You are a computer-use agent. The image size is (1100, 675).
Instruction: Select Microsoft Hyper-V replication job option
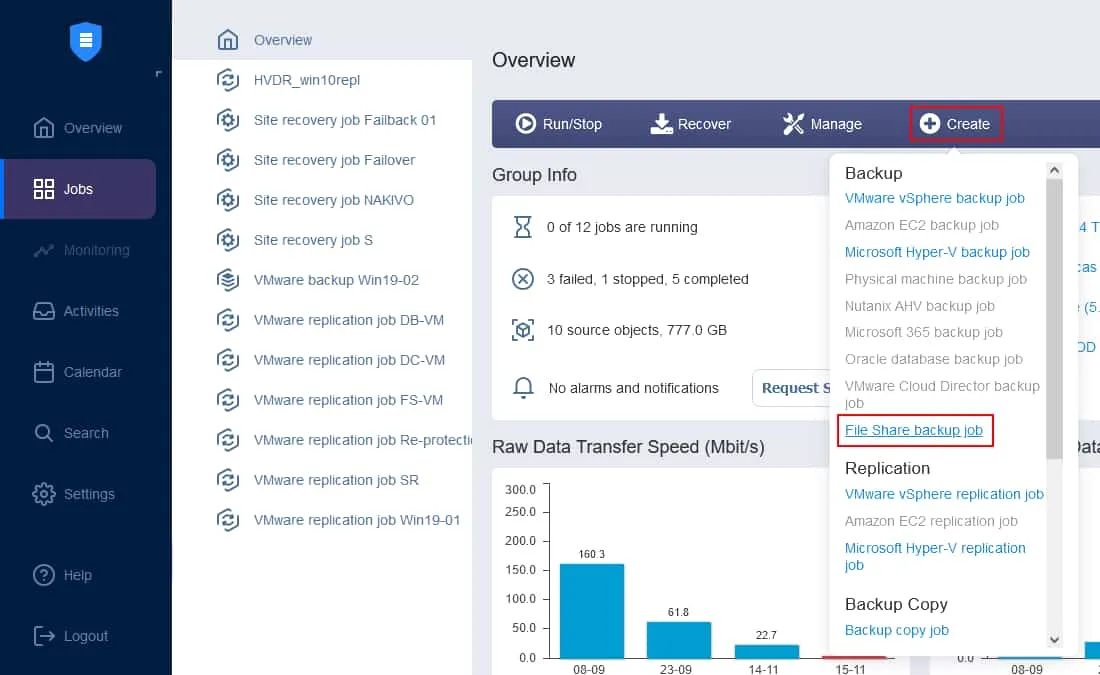(935, 556)
